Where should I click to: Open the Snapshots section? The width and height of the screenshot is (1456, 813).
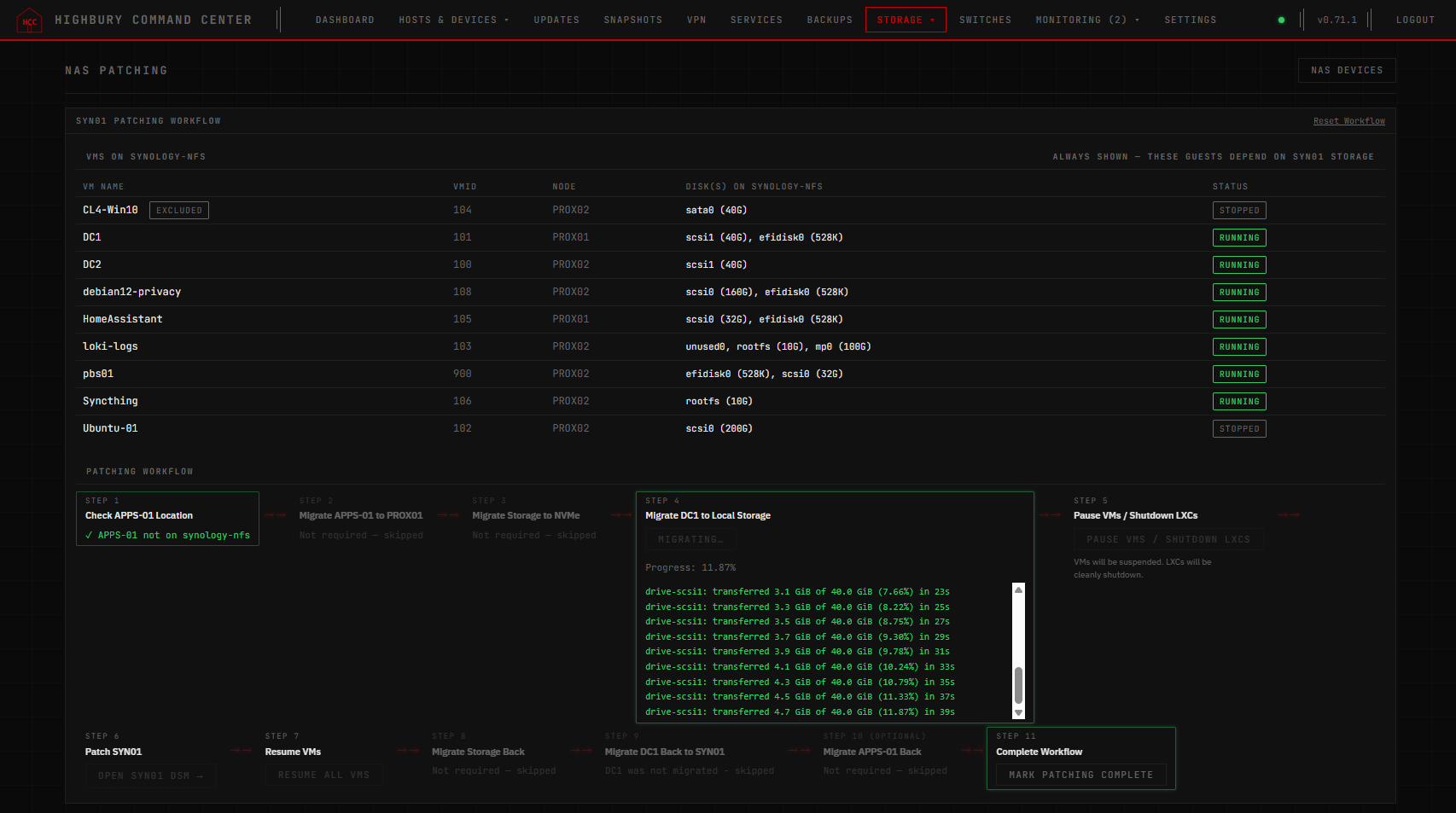pyautogui.click(x=632, y=20)
